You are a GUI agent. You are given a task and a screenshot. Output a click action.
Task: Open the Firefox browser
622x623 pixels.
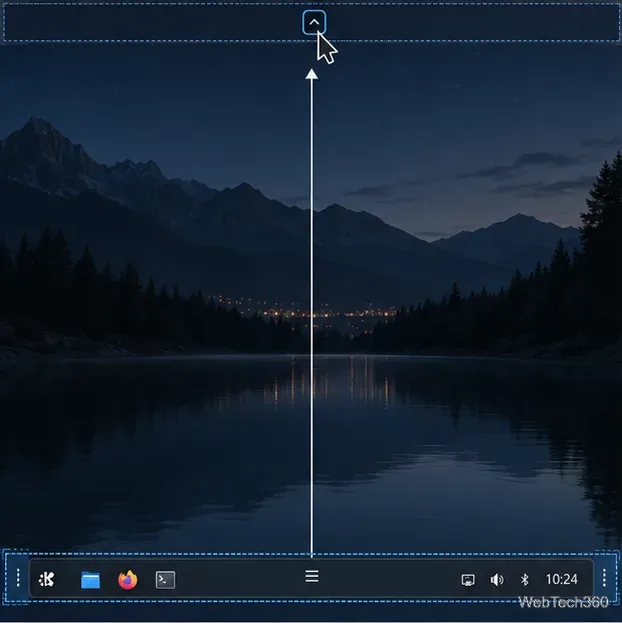tap(128, 580)
